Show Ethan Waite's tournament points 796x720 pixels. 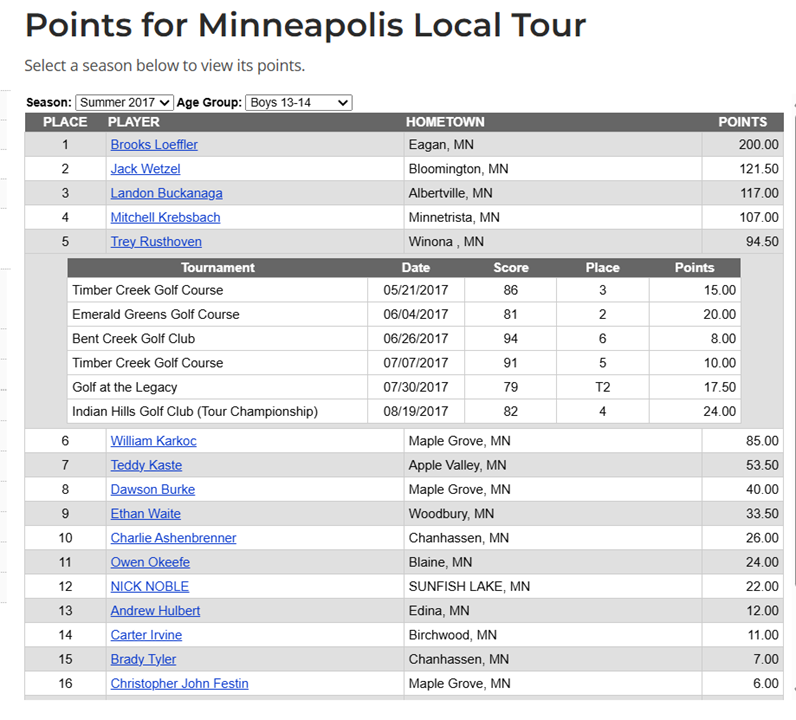click(x=145, y=514)
